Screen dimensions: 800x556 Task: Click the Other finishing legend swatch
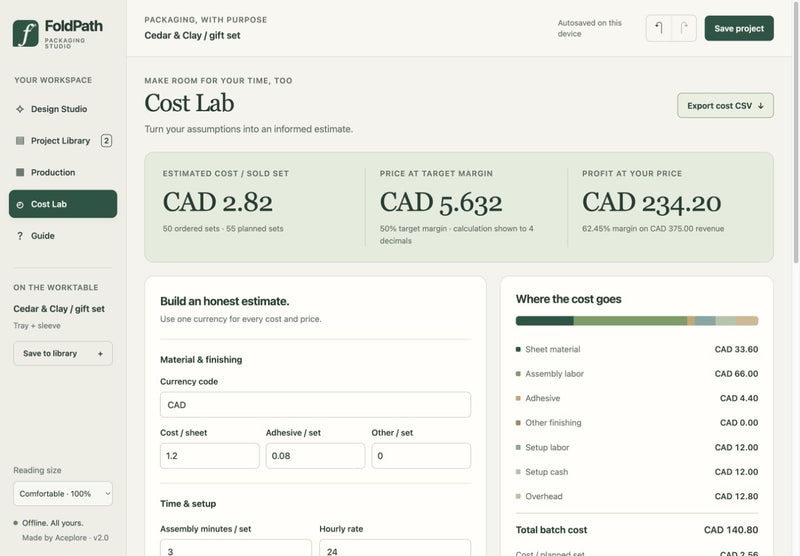[x=518, y=423]
